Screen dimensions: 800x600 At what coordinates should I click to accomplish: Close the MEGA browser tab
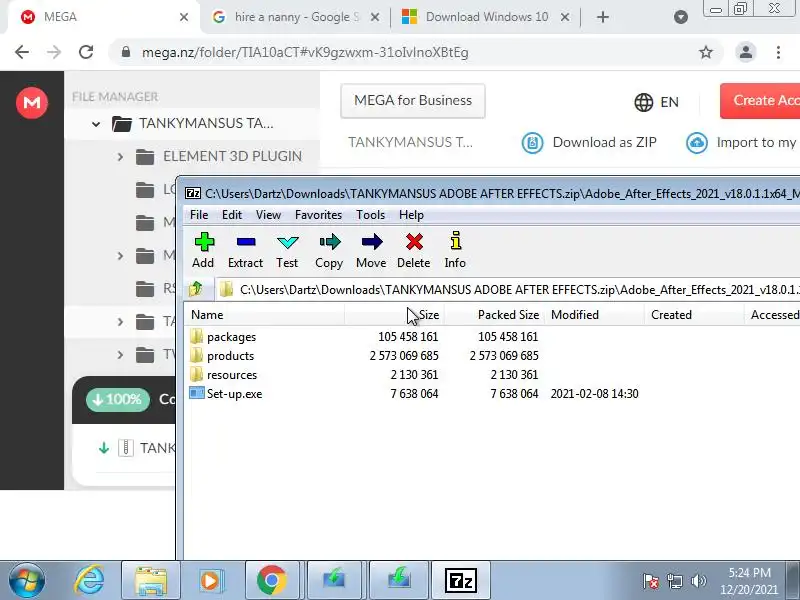coord(184,17)
